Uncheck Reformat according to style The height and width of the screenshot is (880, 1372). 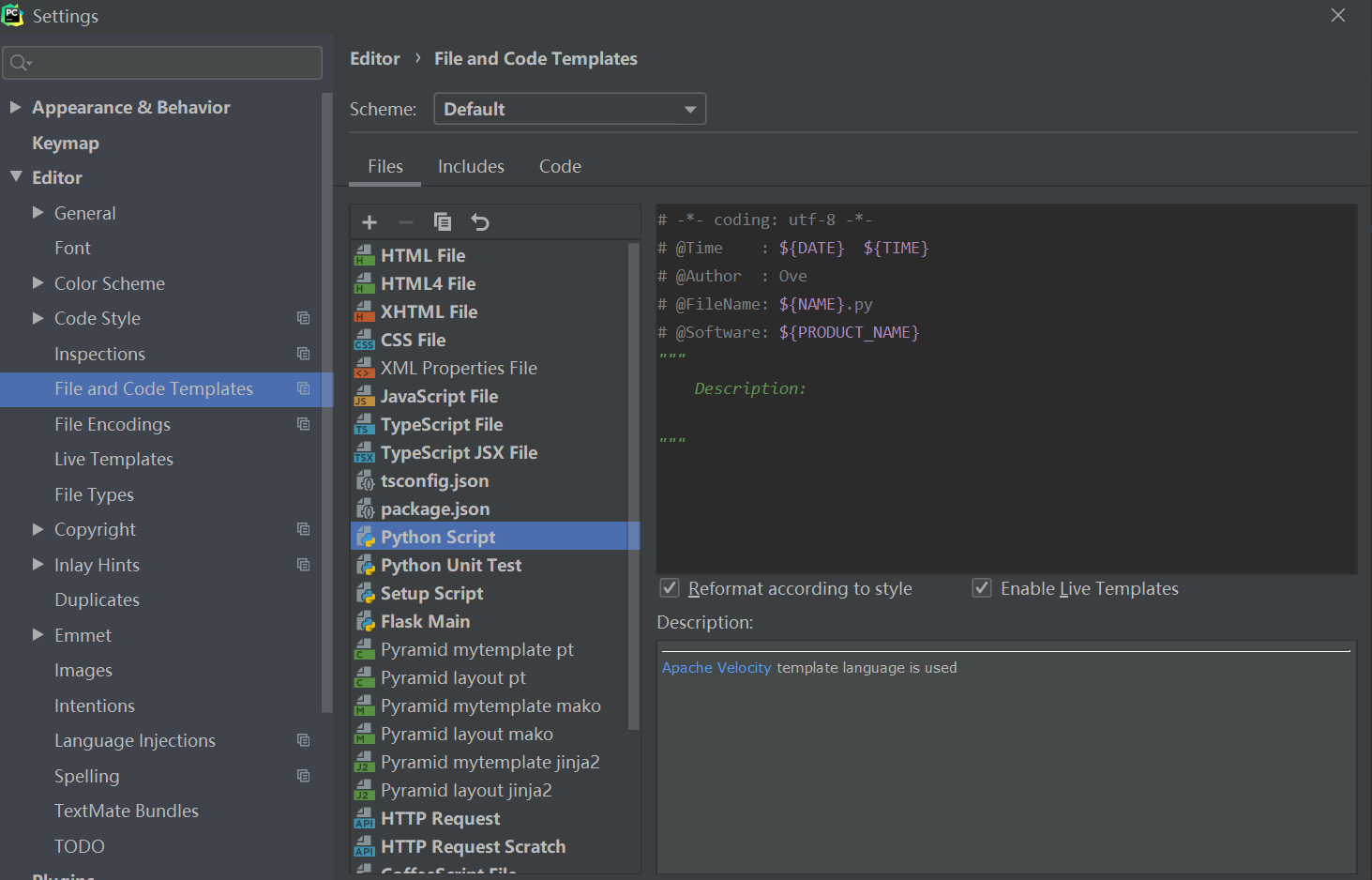670,588
